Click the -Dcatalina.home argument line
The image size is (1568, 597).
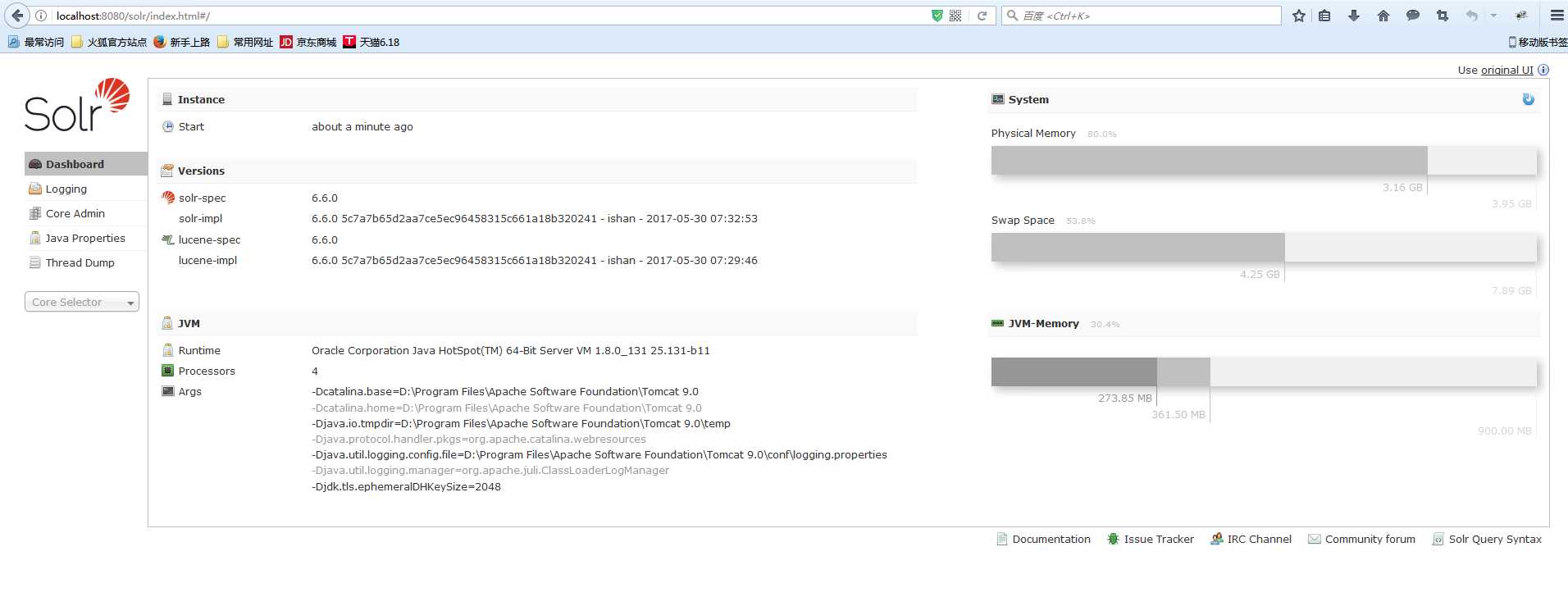(x=507, y=408)
